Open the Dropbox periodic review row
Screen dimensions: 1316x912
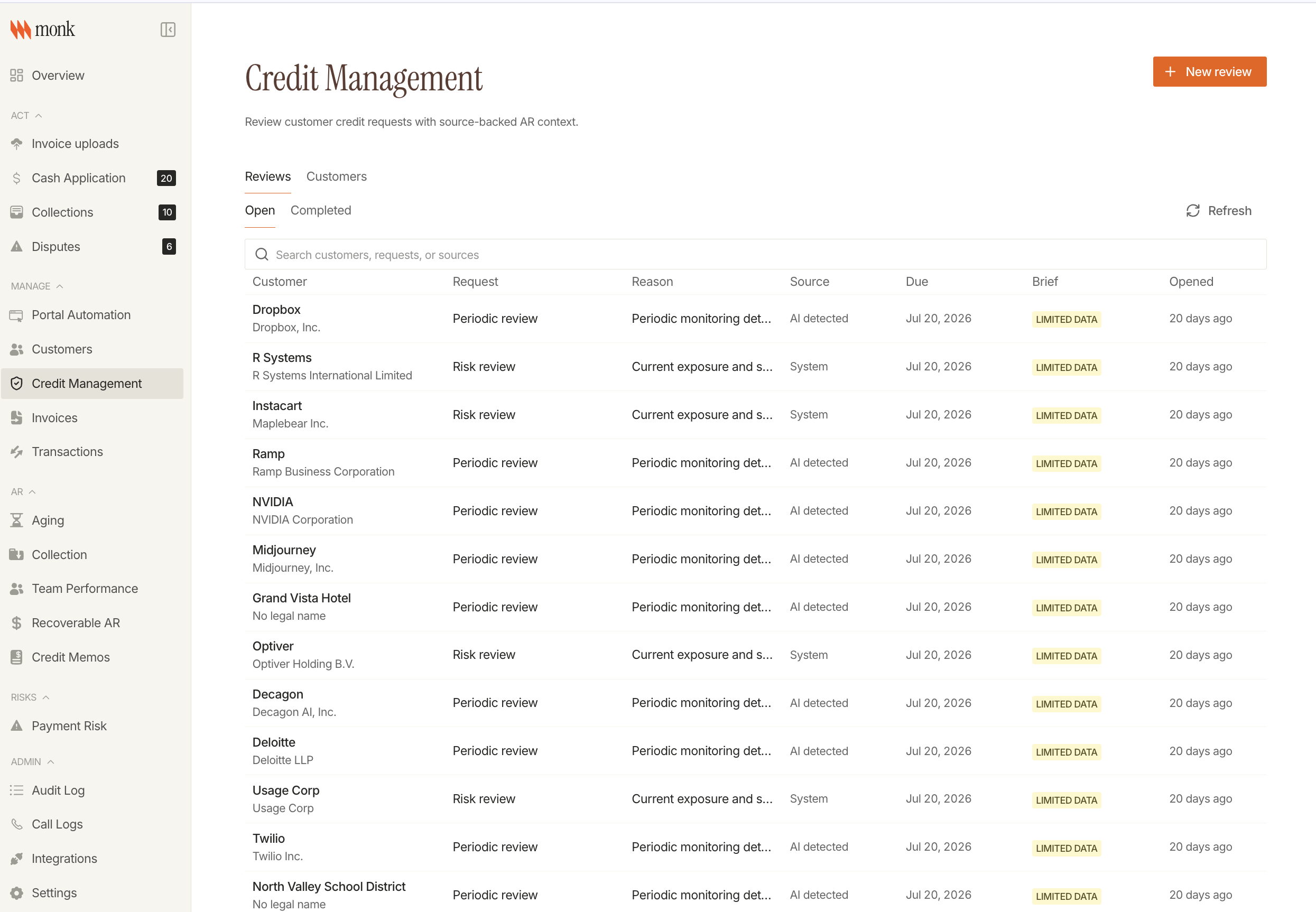[755, 318]
